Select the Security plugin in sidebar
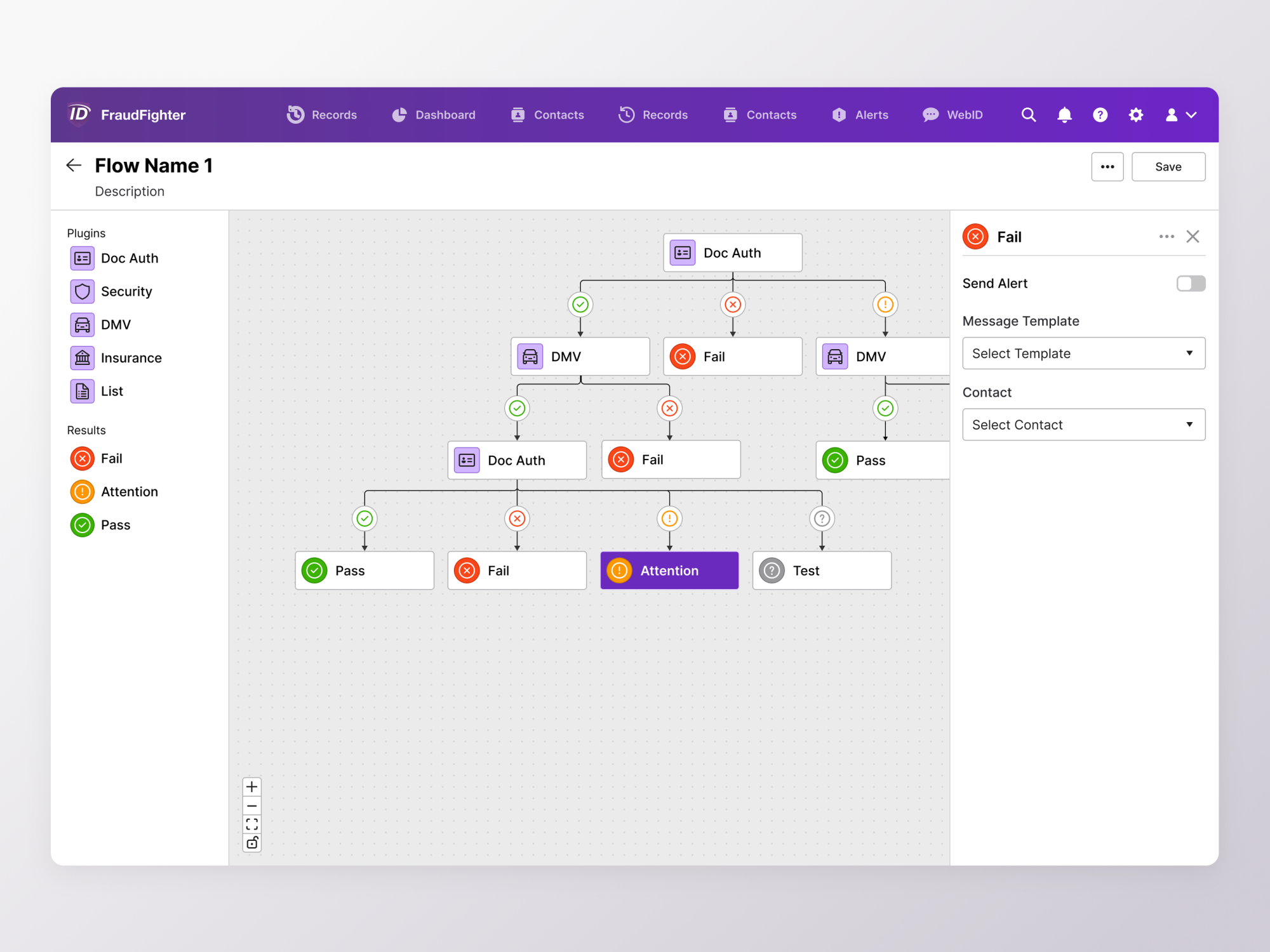Screen dimensions: 1270x952 pyautogui.click(x=112, y=291)
